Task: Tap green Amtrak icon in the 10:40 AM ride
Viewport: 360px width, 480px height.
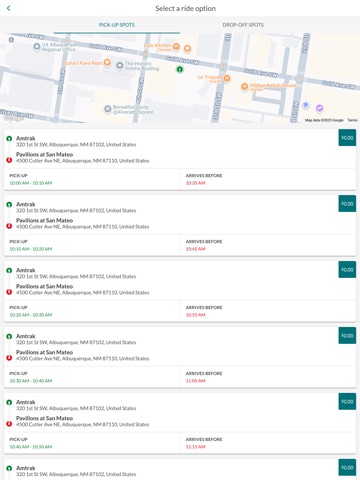Action: tap(9, 402)
